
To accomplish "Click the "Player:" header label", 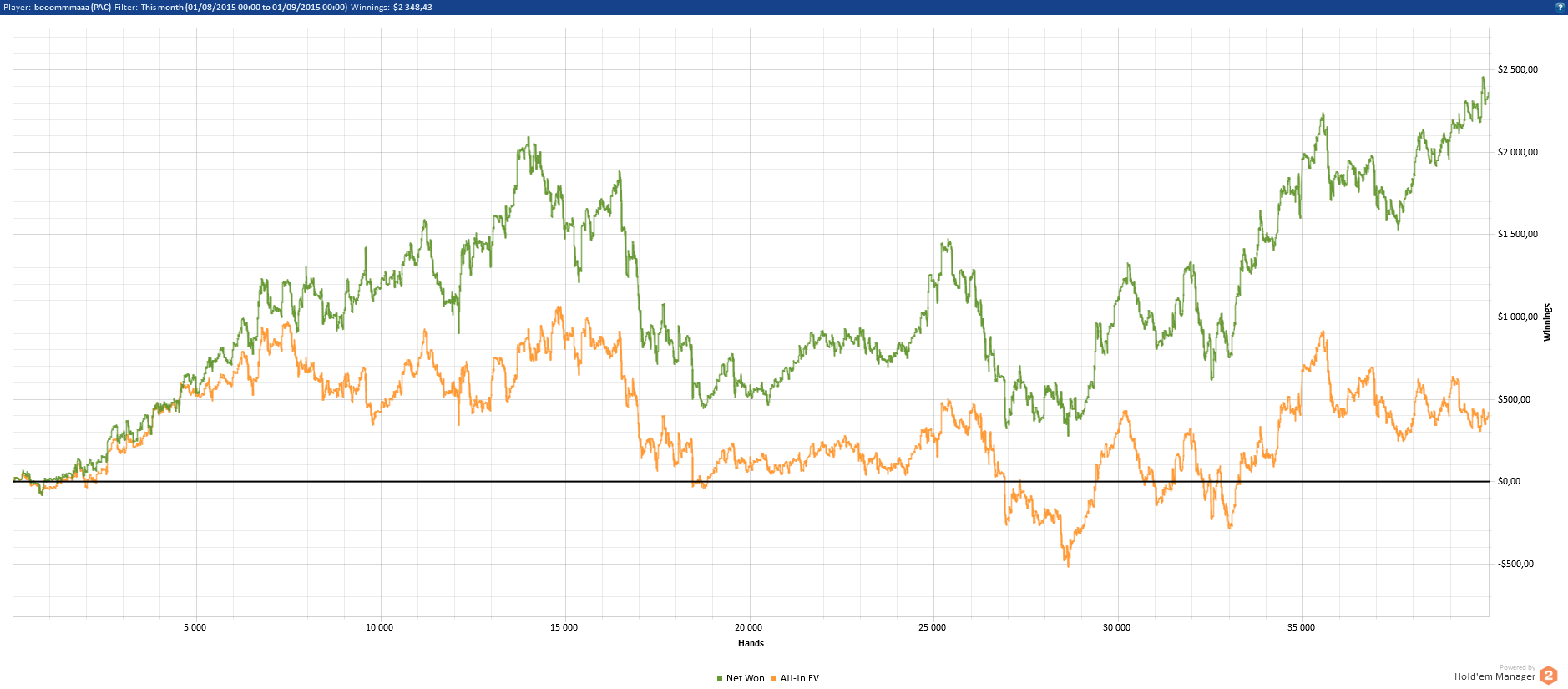I will 18,8.
